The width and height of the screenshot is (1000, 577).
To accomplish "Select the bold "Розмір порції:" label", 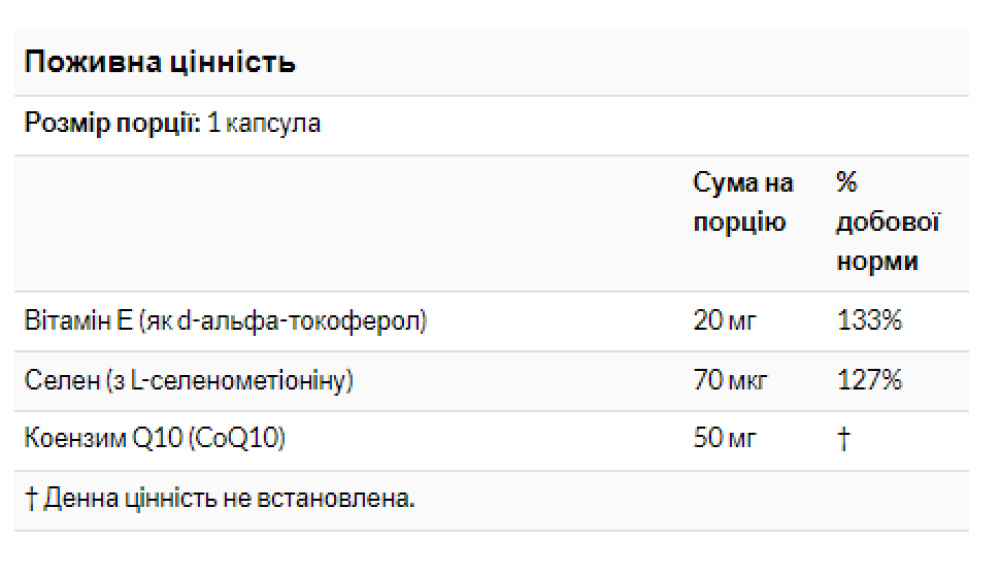I will [x=112, y=124].
